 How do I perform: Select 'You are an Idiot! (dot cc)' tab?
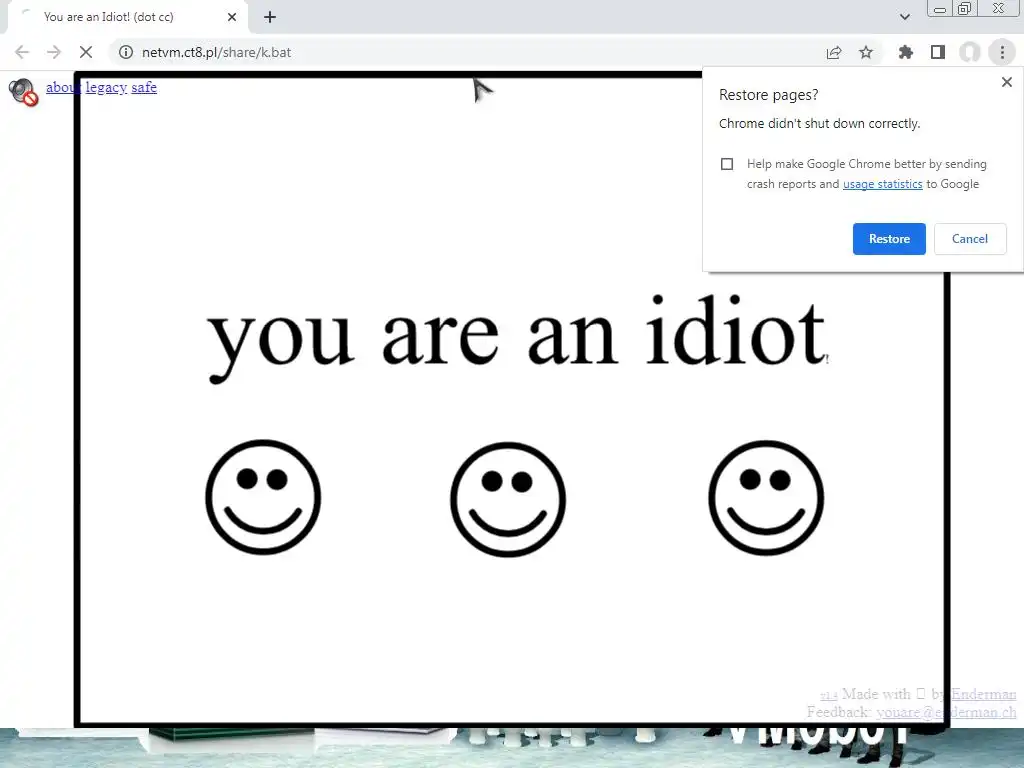click(128, 17)
